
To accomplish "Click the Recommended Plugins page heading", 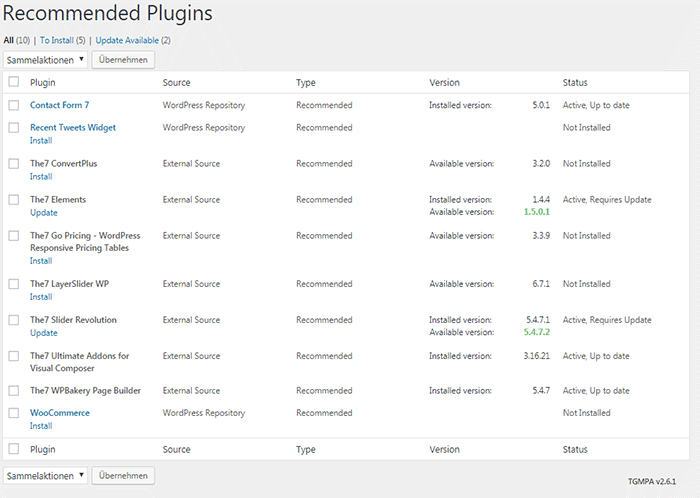I will point(108,13).
